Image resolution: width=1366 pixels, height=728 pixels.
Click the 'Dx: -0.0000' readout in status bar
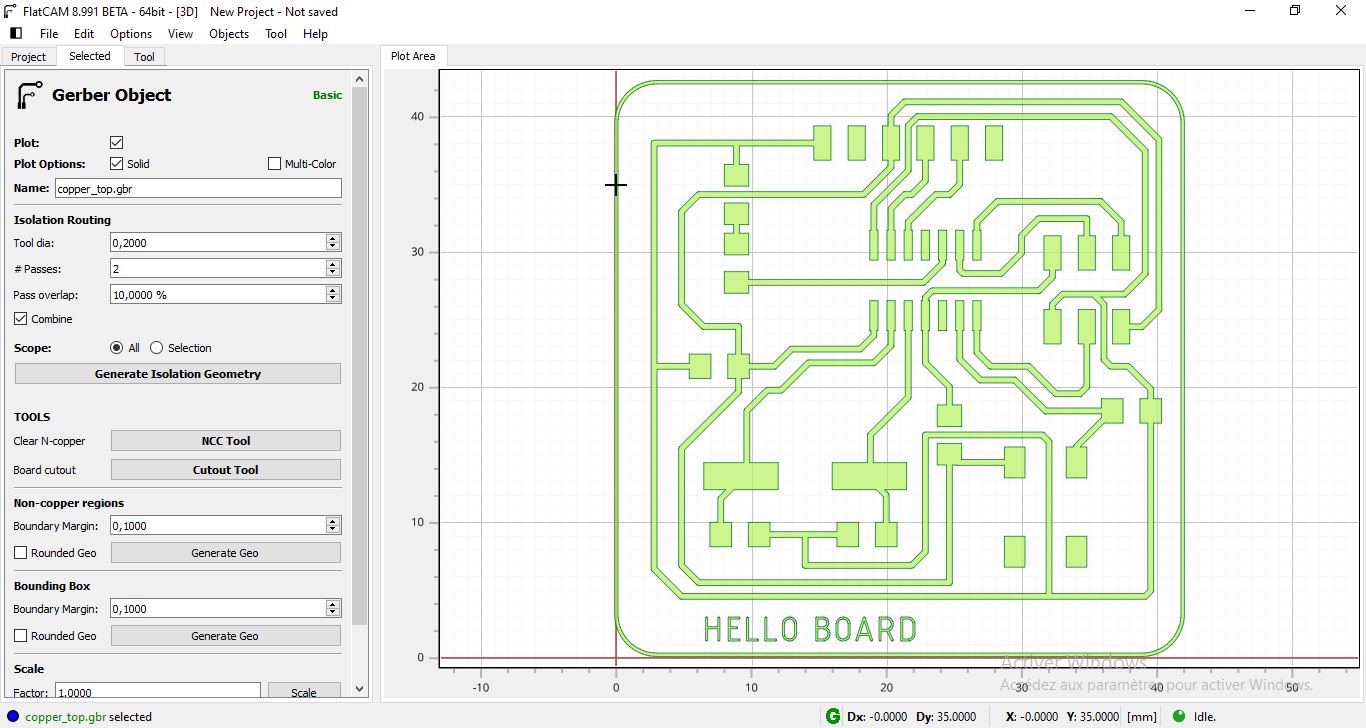pyautogui.click(x=878, y=717)
